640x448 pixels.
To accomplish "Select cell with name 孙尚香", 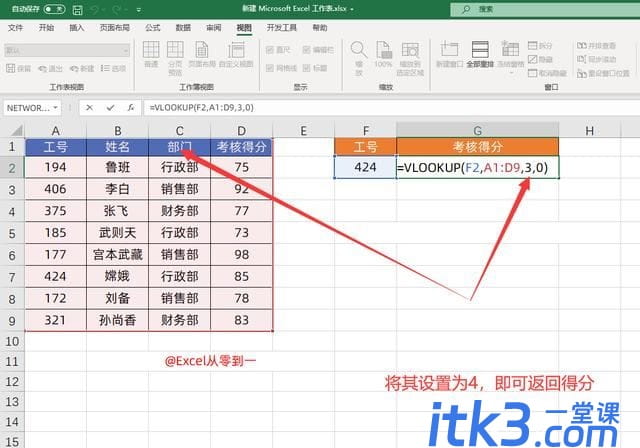I will (x=118, y=320).
